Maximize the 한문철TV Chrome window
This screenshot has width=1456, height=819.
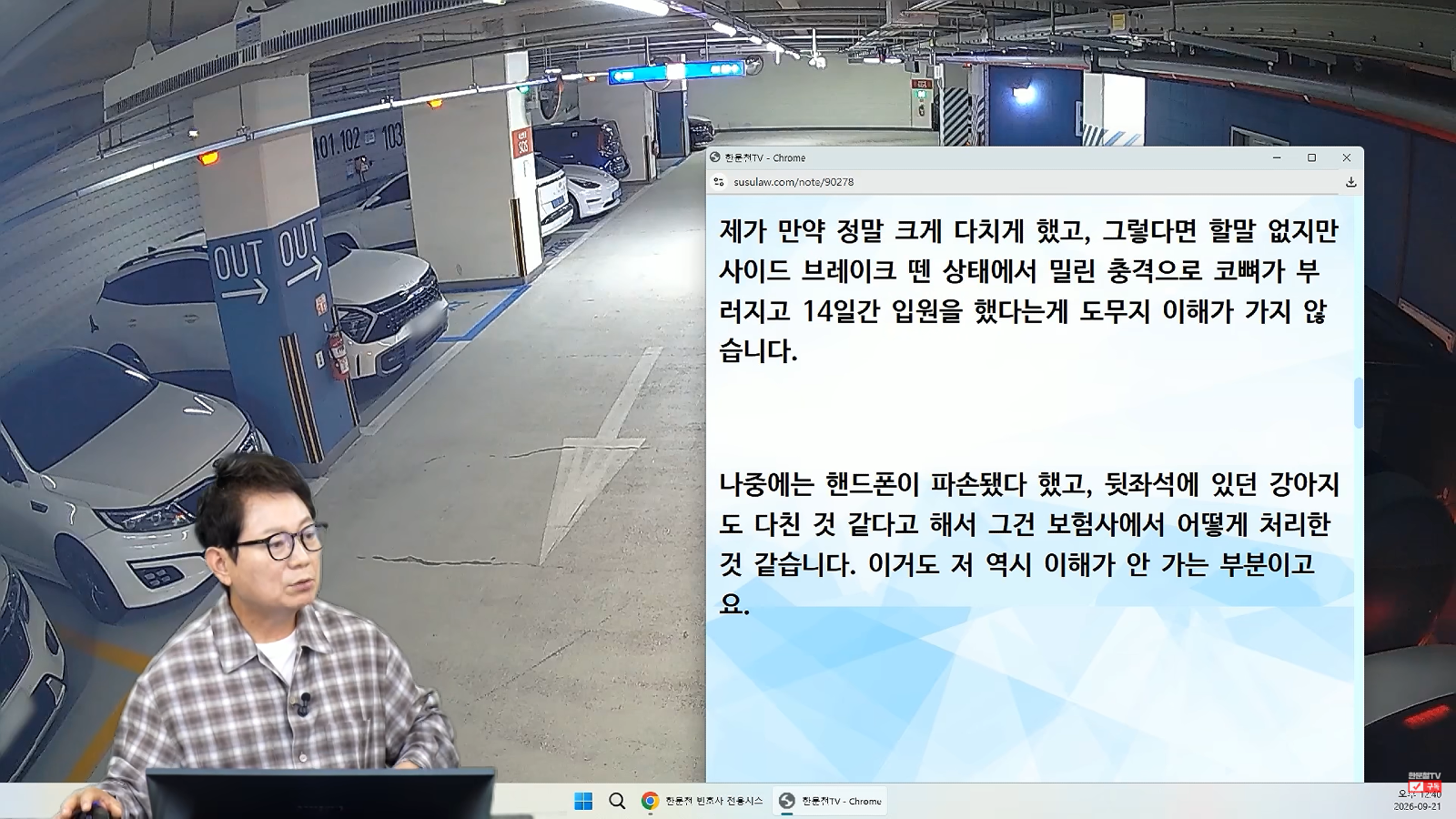[1311, 157]
